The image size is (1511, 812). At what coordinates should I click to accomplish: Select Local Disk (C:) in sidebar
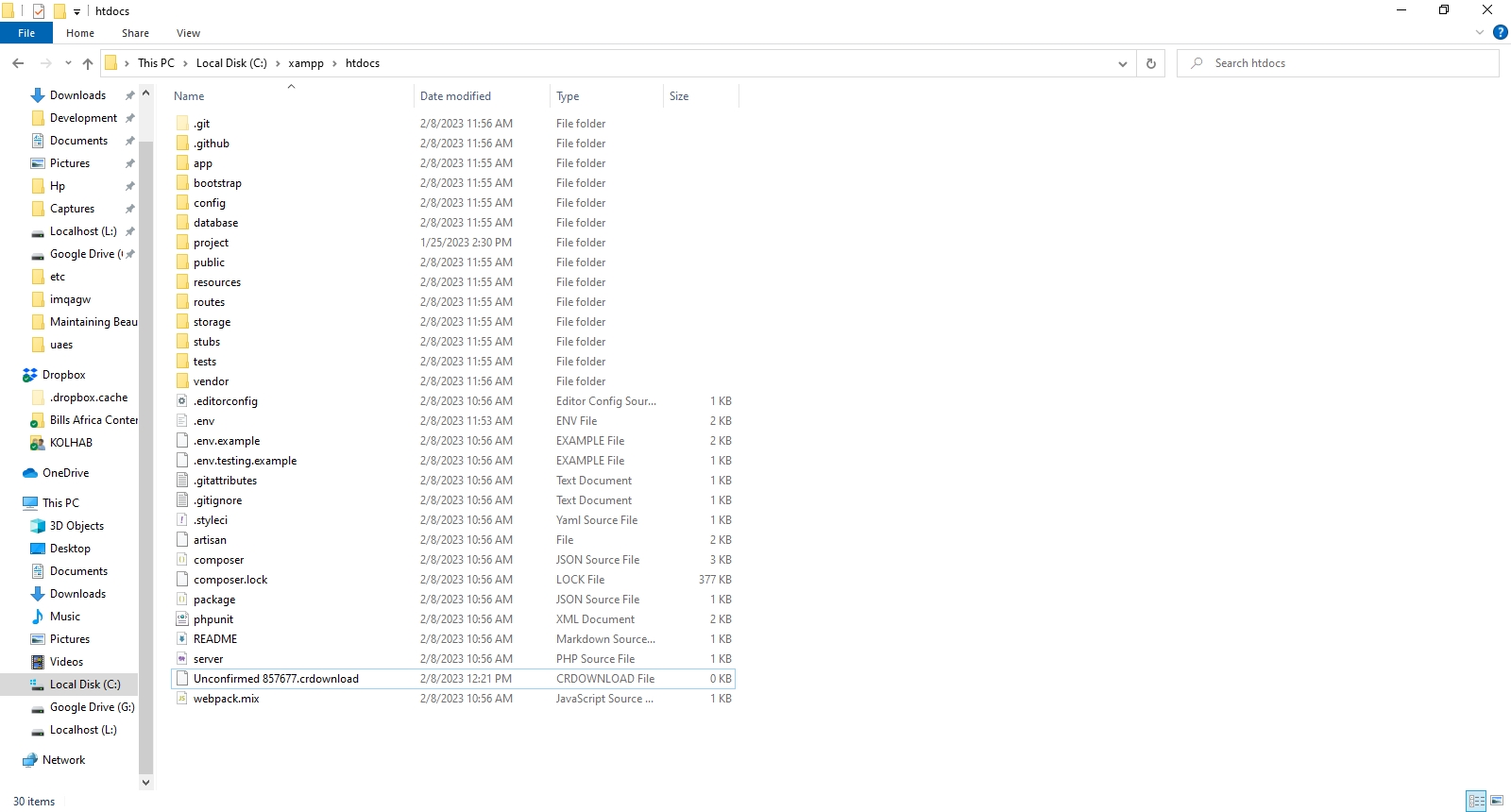[84, 685]
